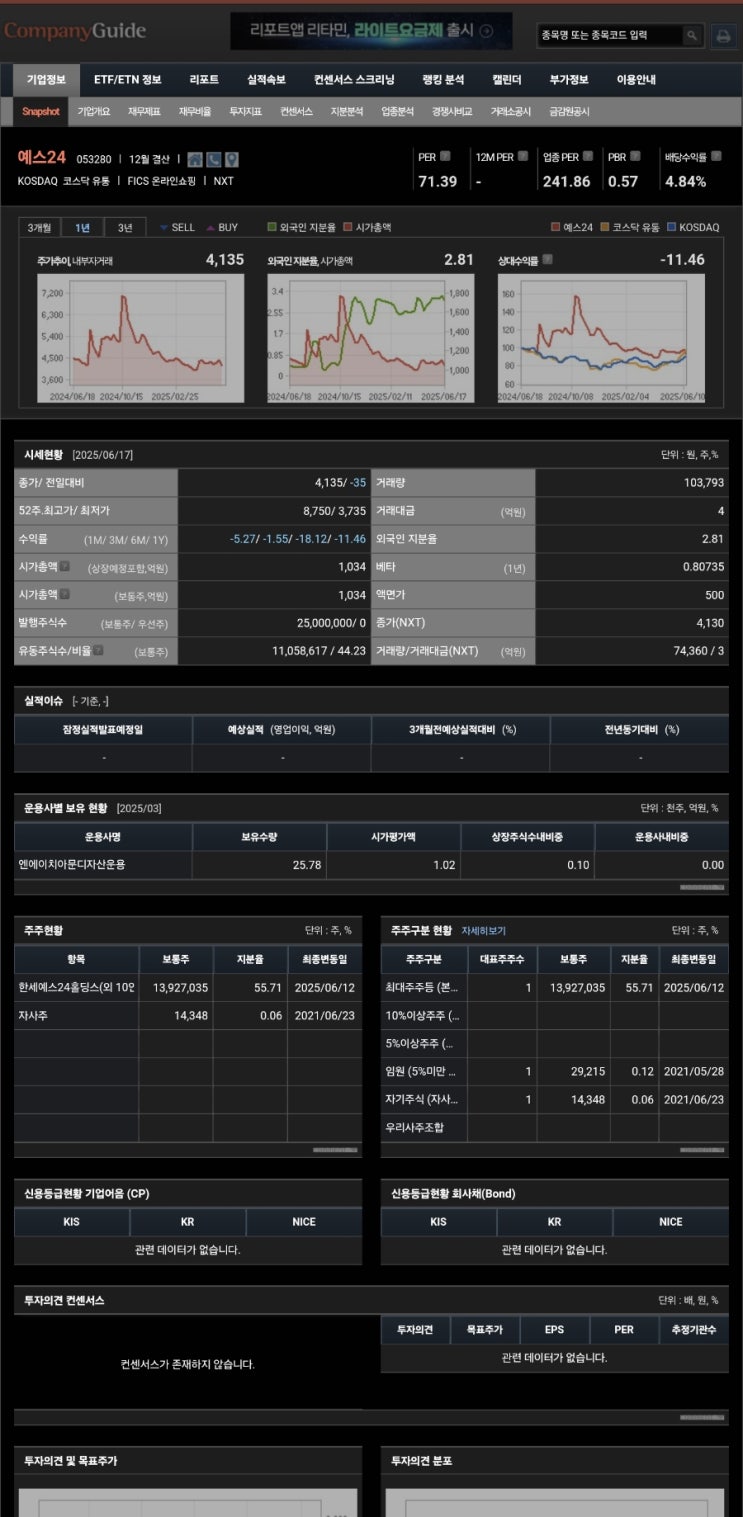Click the phone icon beside 12월 결산

click(213, 159)
